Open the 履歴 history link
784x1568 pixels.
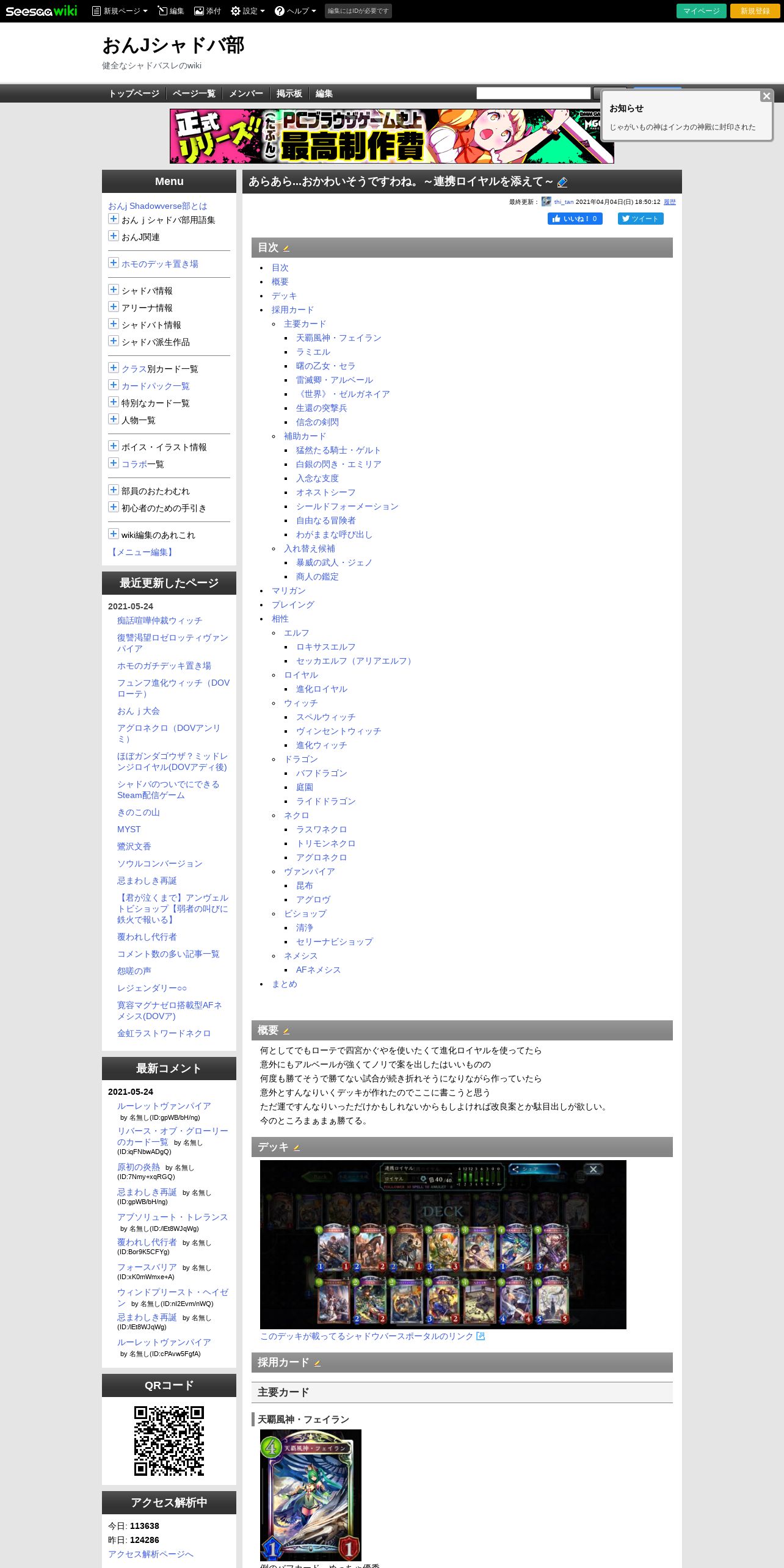[x=670, y=202]
